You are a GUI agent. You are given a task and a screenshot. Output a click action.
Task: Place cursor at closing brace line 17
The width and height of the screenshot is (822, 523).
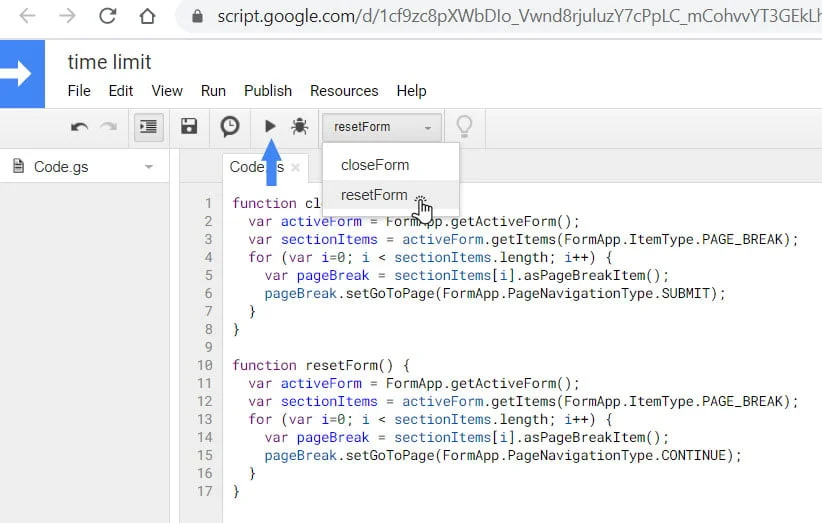pos(236,491)
